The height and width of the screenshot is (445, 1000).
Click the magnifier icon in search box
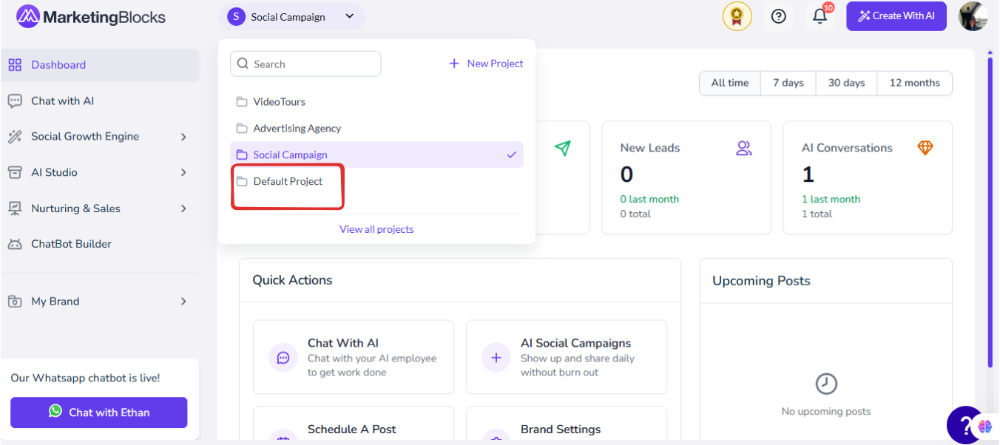243,64
